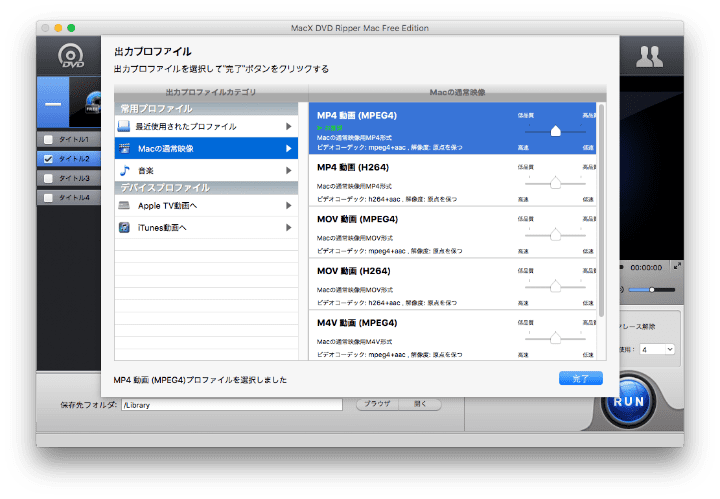Viewport: 720px width, 499px height.
Task: Expand the iTunes動画へ arrow
Action: click(288, 228)
